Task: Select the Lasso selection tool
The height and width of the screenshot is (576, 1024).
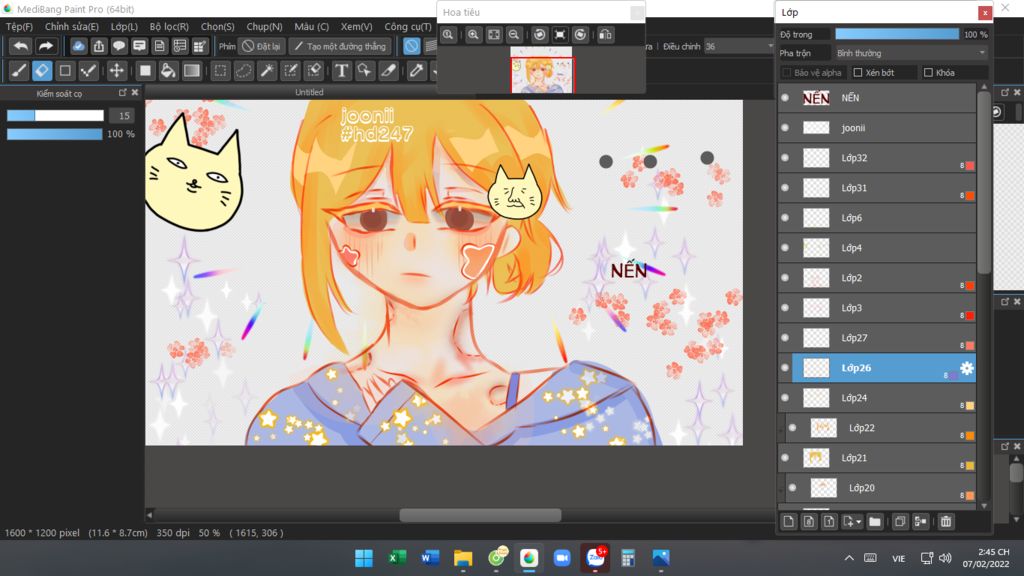Action: click(244, 71)
